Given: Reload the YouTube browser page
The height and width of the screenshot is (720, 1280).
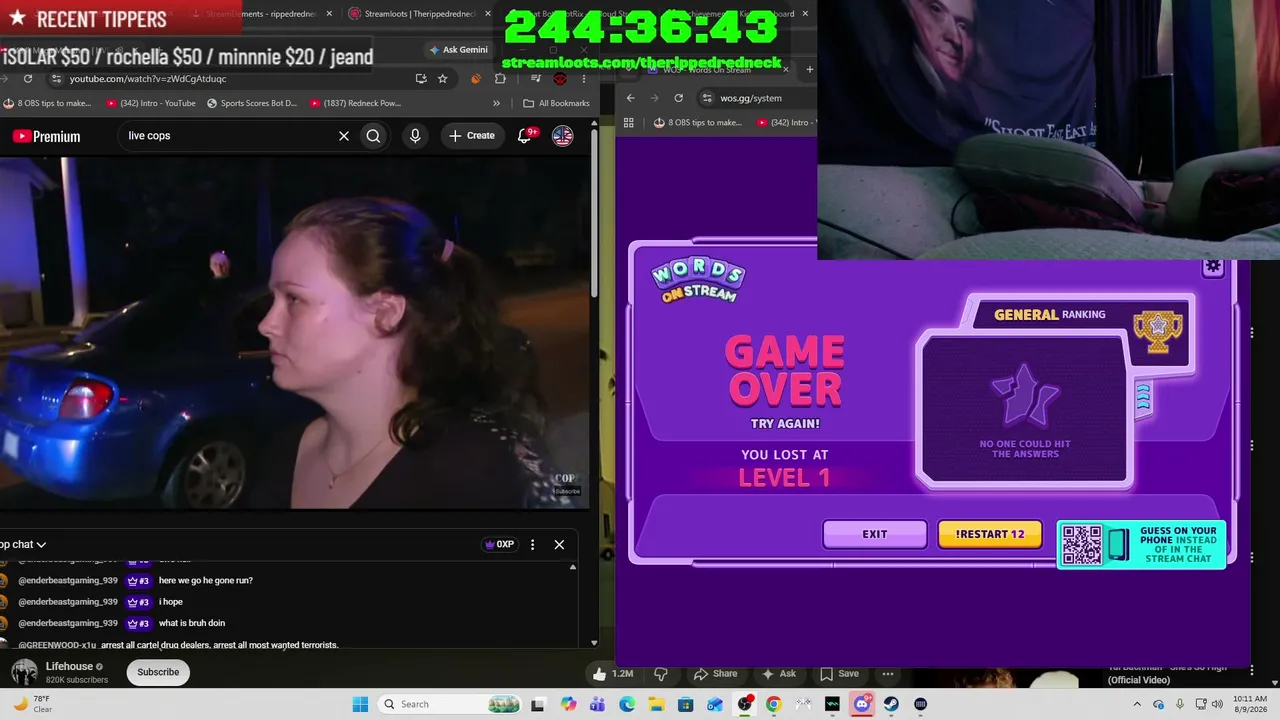Looking at the screenshot, I should [x=28, y=79].
